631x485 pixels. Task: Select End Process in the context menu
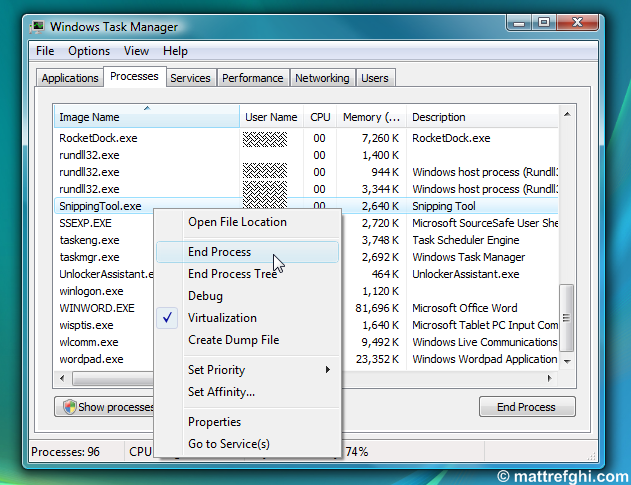click(247, 252)
